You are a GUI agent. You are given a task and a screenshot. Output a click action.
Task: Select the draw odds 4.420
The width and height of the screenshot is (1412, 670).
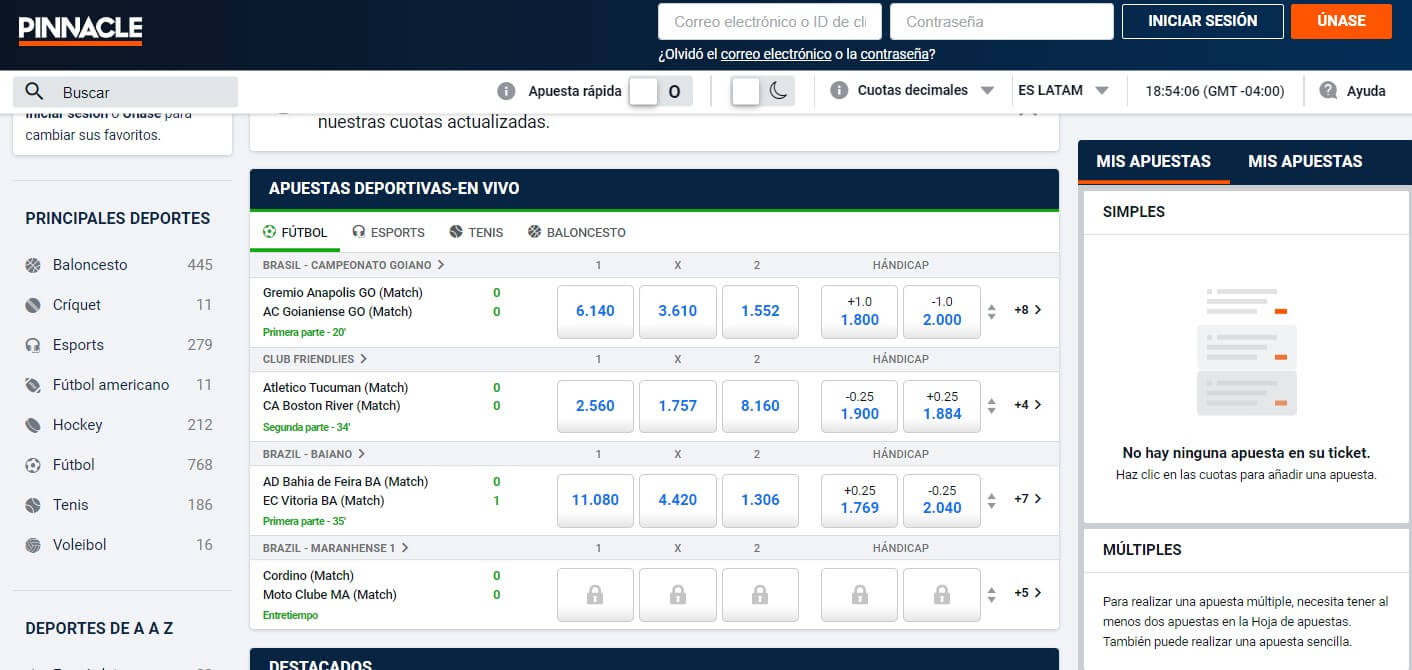pyautogui.click(x=678, y=500)
